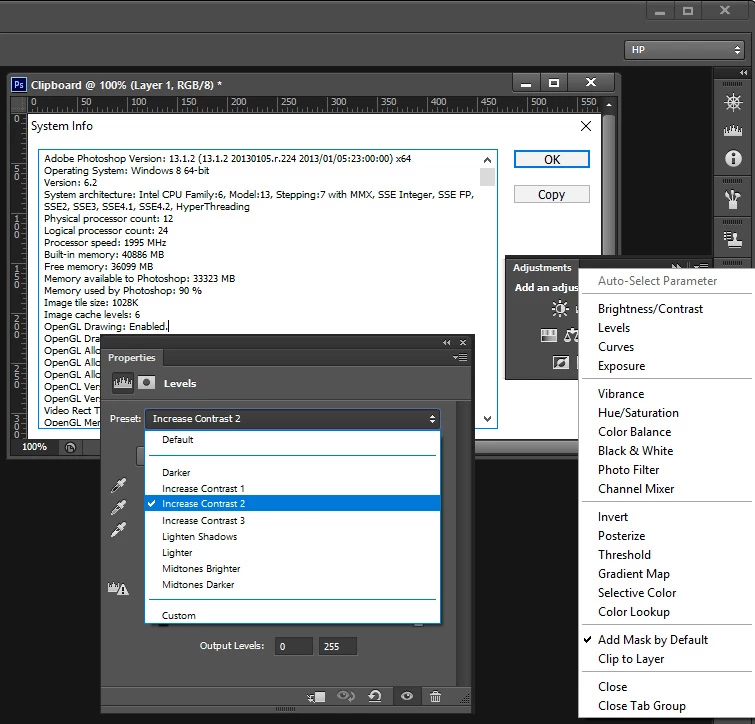The image size is (755, 724).
Task: Delete adjustment layer trash icon
Action: pyautogui.click(x=435, y=697)
